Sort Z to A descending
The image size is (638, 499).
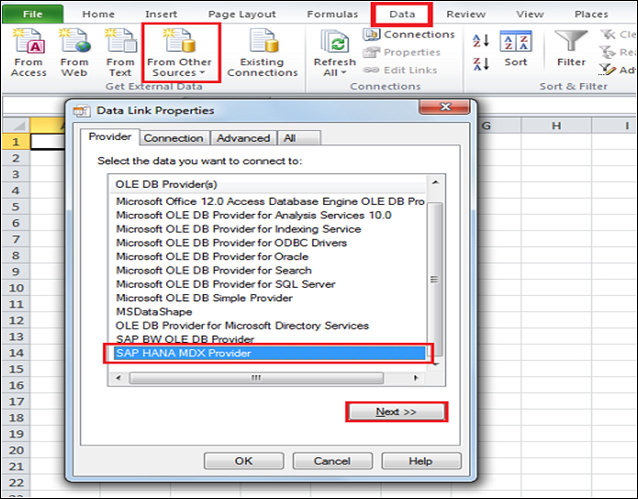tap(481, 64)
